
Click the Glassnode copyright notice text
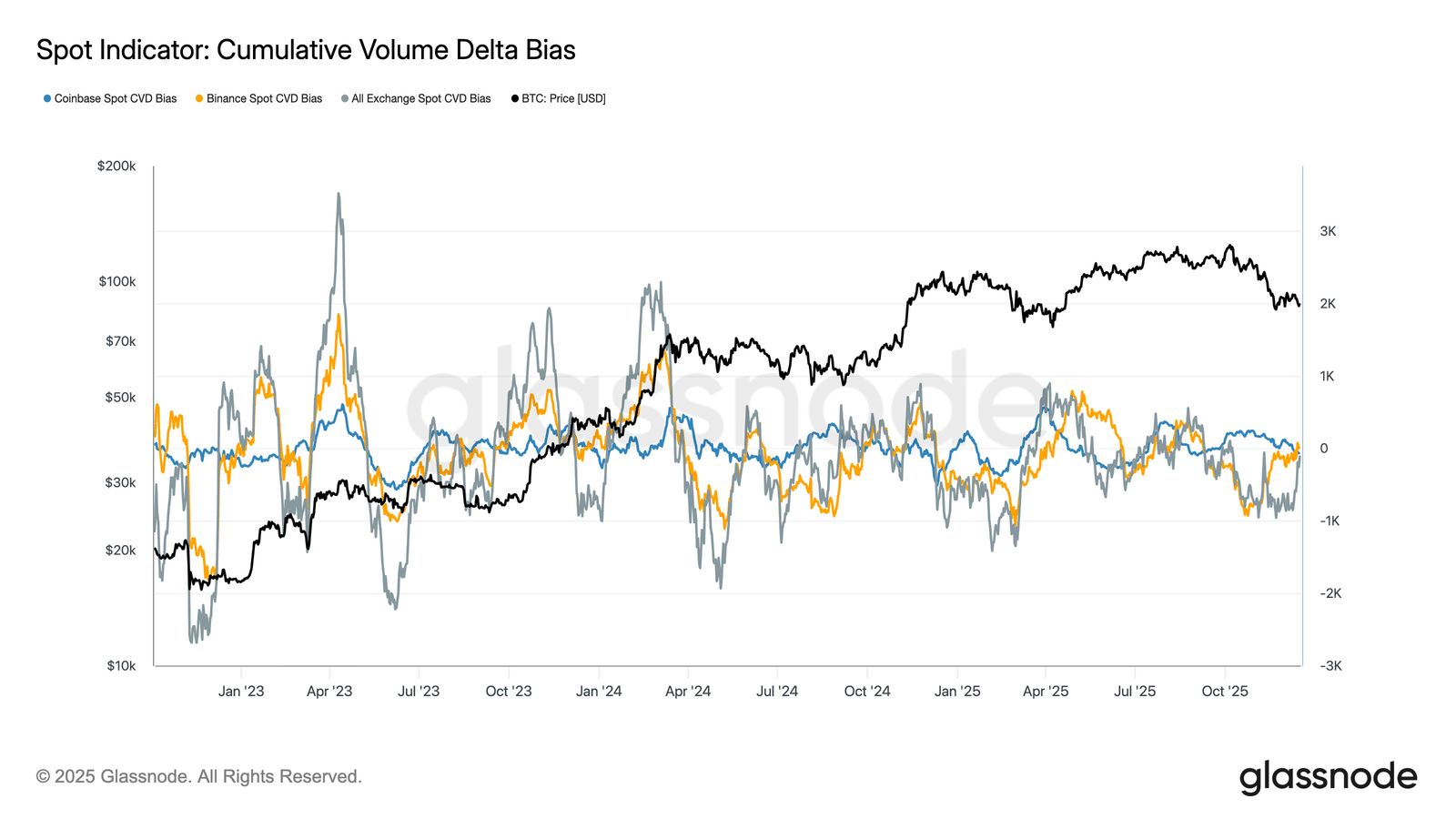[x=199, y=776]
